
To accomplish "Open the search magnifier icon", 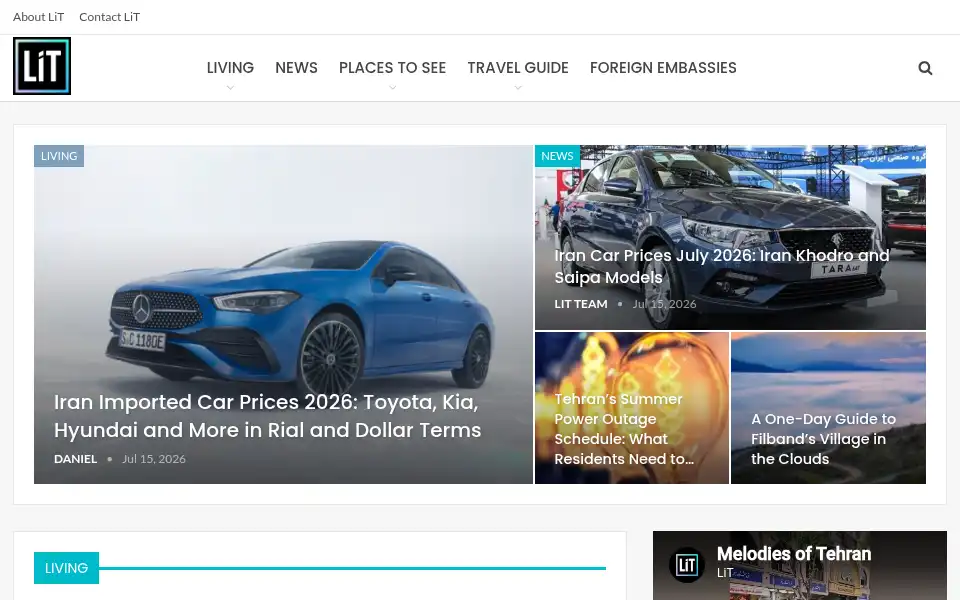I will [x=925, y=68].
